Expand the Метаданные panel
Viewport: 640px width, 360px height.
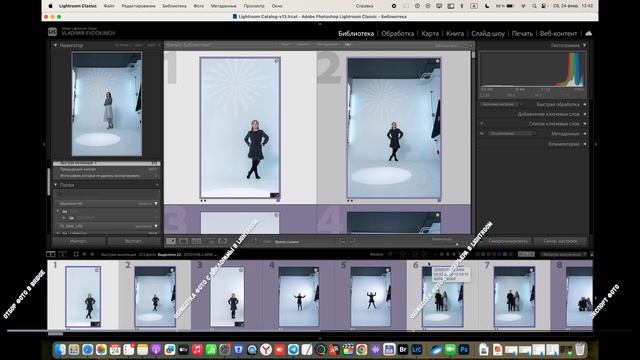[x=584, y=134]
